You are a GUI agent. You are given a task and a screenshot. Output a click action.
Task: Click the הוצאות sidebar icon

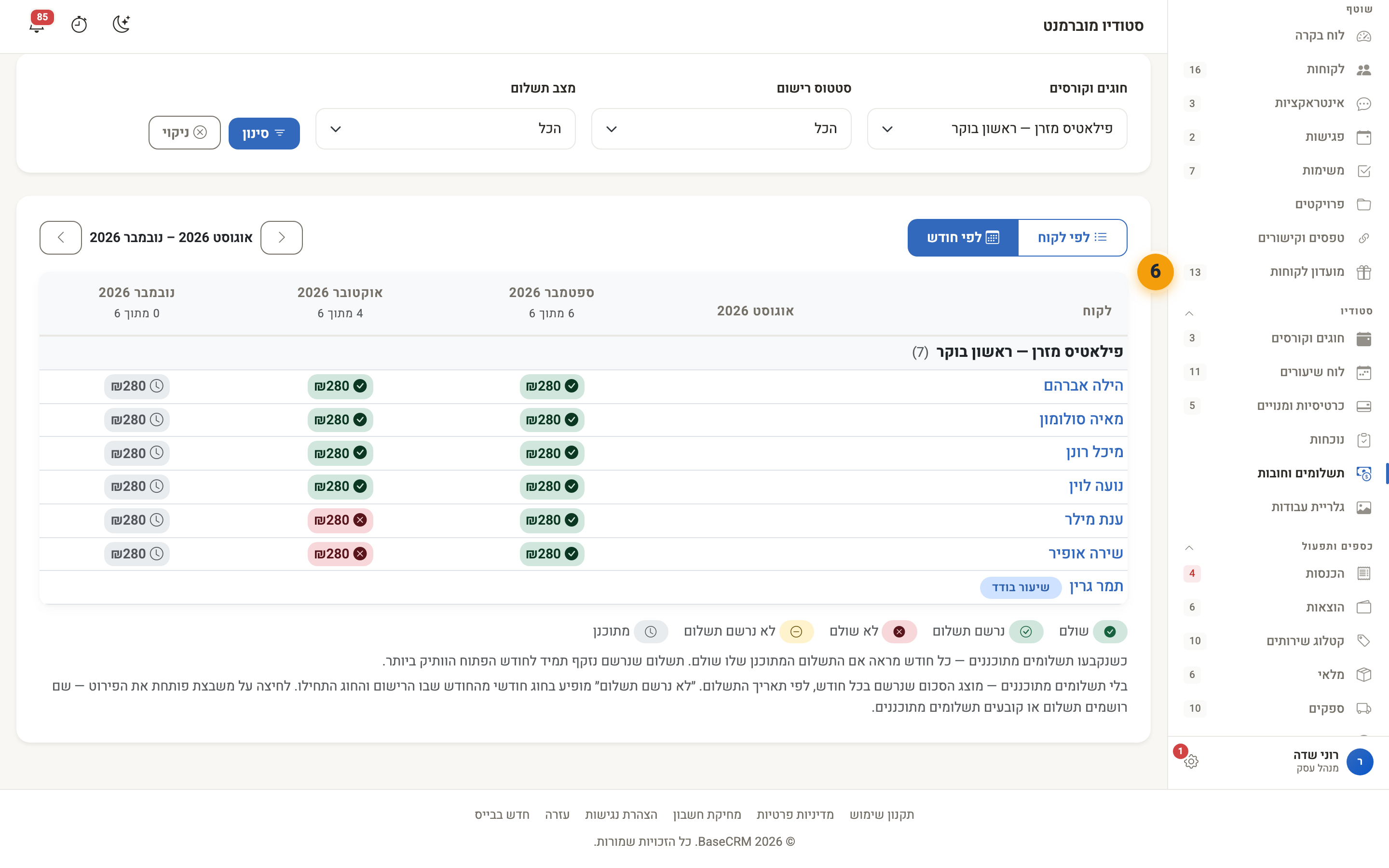click(1364, 608)
